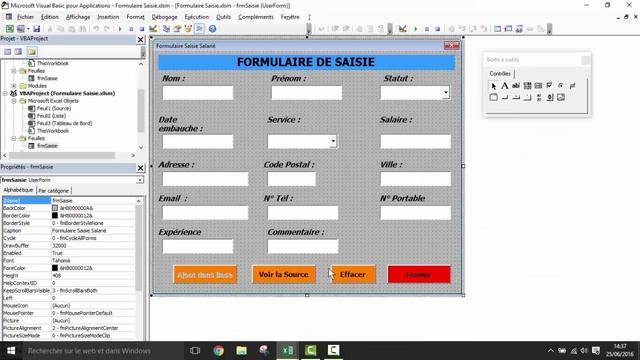Click the Code Postal text box
640x360 pixels.
pyautogui.click(x=291, y=179)
